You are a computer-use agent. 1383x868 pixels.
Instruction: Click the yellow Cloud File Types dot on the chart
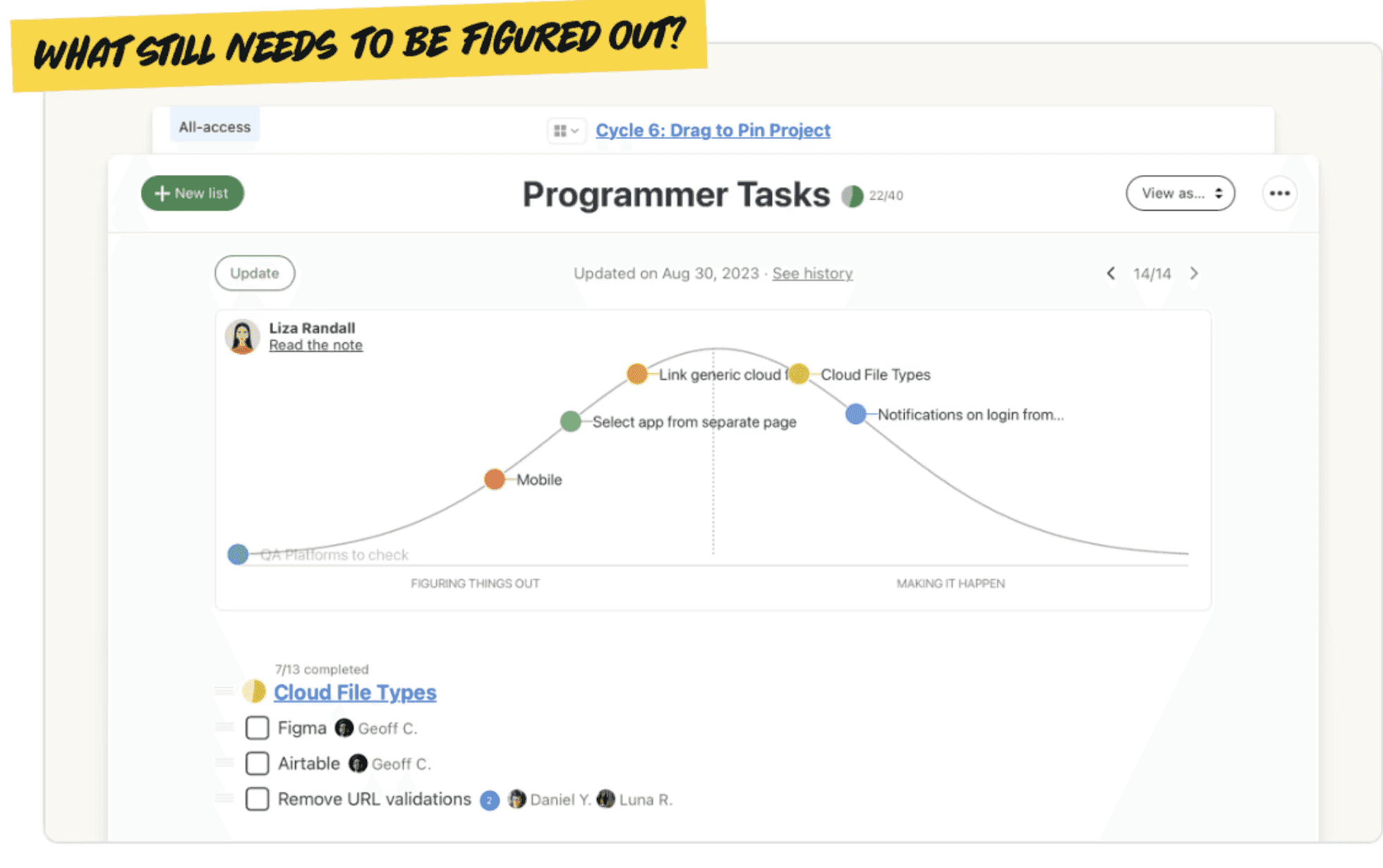(799, 375)
